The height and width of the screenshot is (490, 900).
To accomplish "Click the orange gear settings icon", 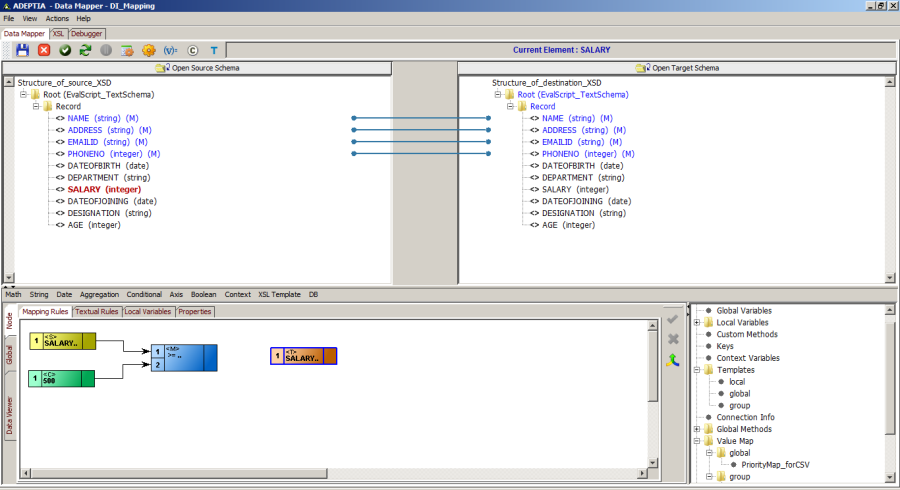I will tap(149, 50).
